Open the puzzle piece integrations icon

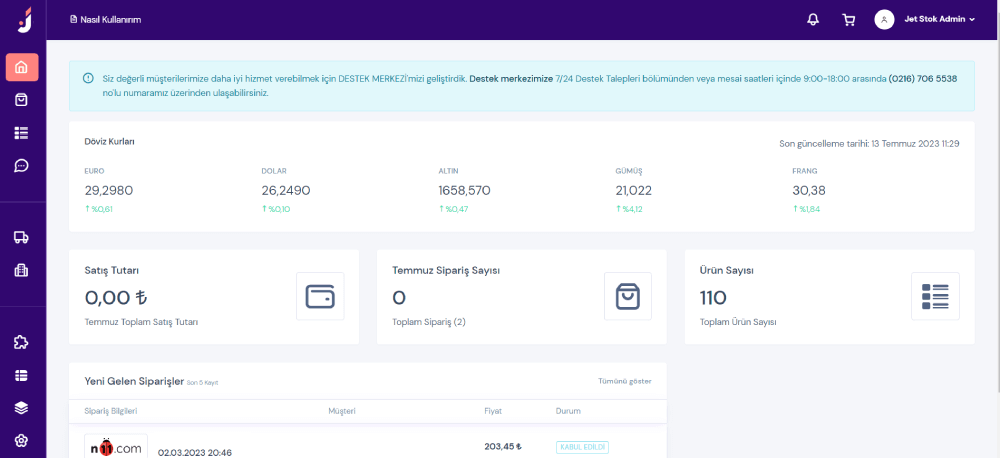22,342
